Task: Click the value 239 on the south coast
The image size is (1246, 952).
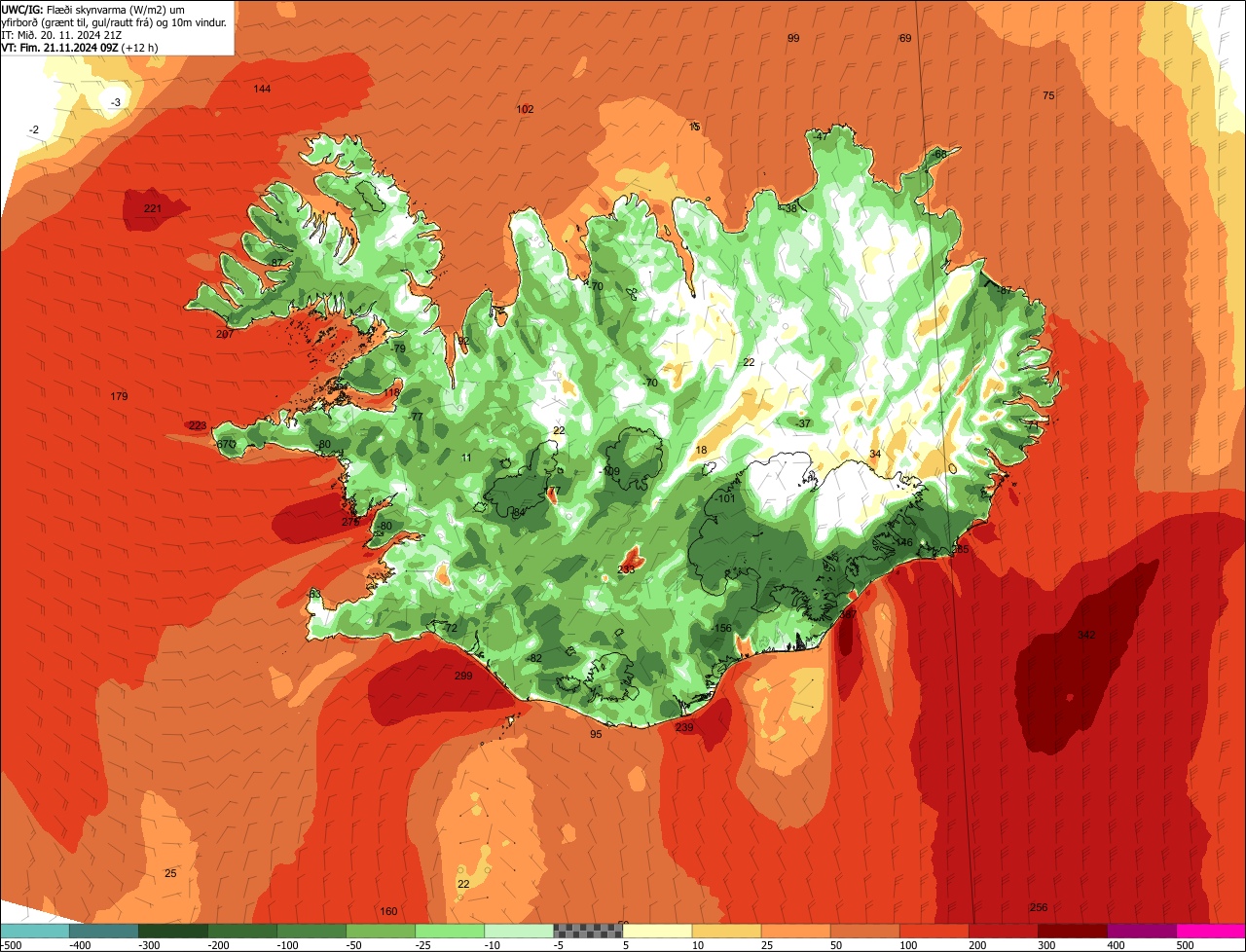Action: 684,727
